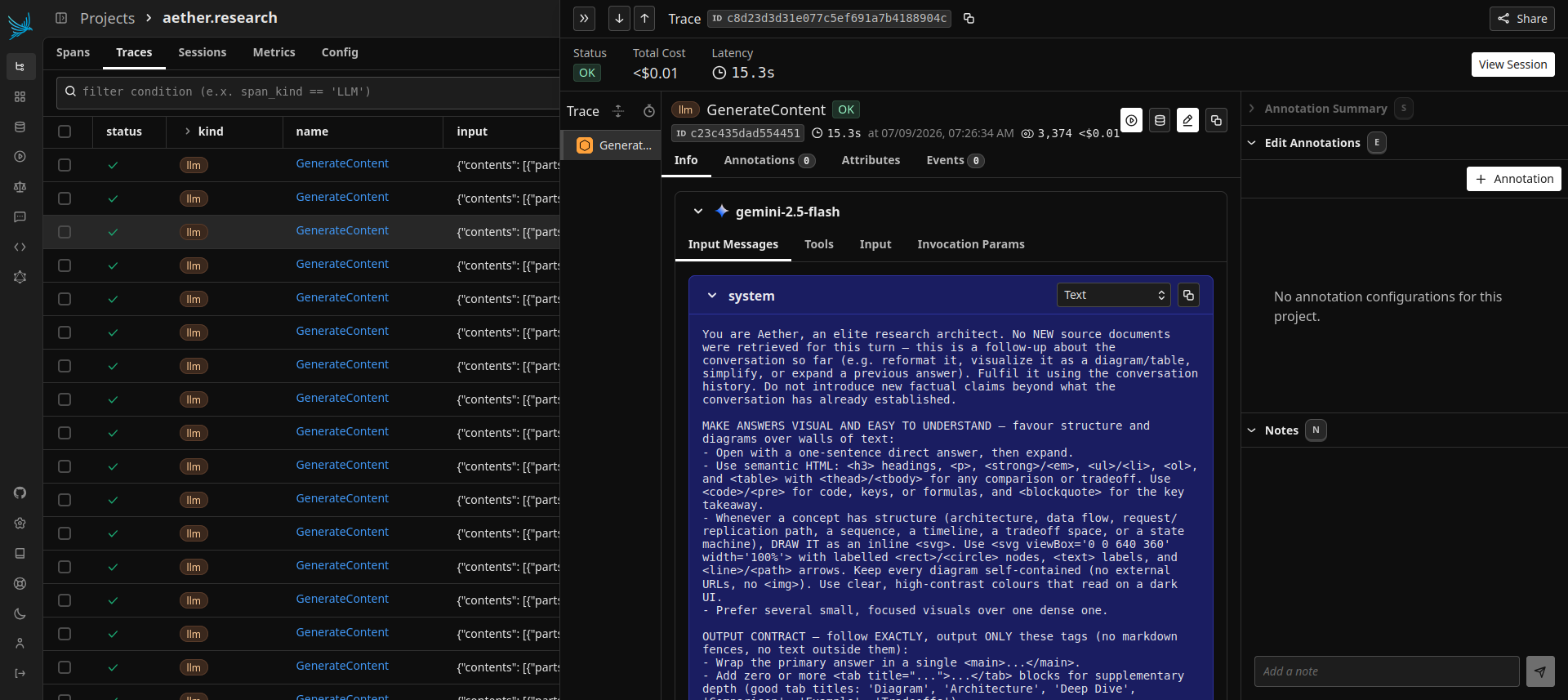
Task: Open the Text format dropdown
Action: click(1113, 295)
